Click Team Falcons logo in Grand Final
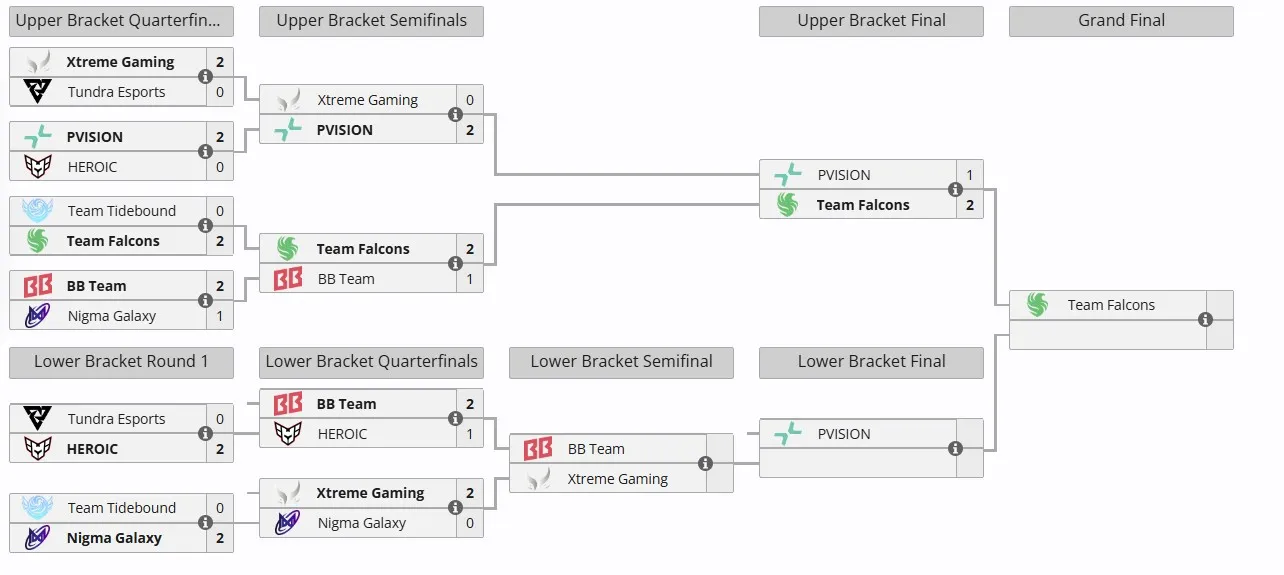The image size is (1284, 575). (x=1037, y=305)
